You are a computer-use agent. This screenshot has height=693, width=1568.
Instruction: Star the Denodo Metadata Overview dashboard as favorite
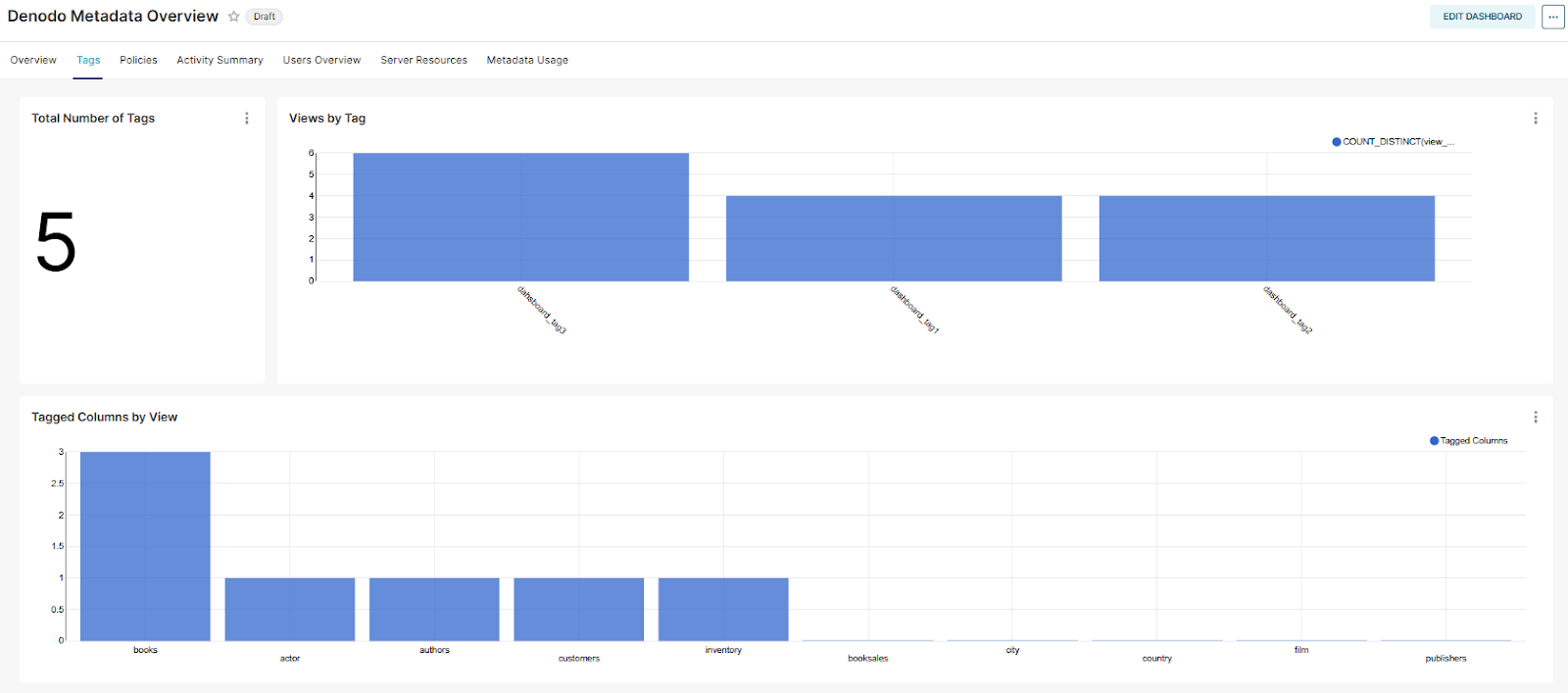click(x=233, y=17)
